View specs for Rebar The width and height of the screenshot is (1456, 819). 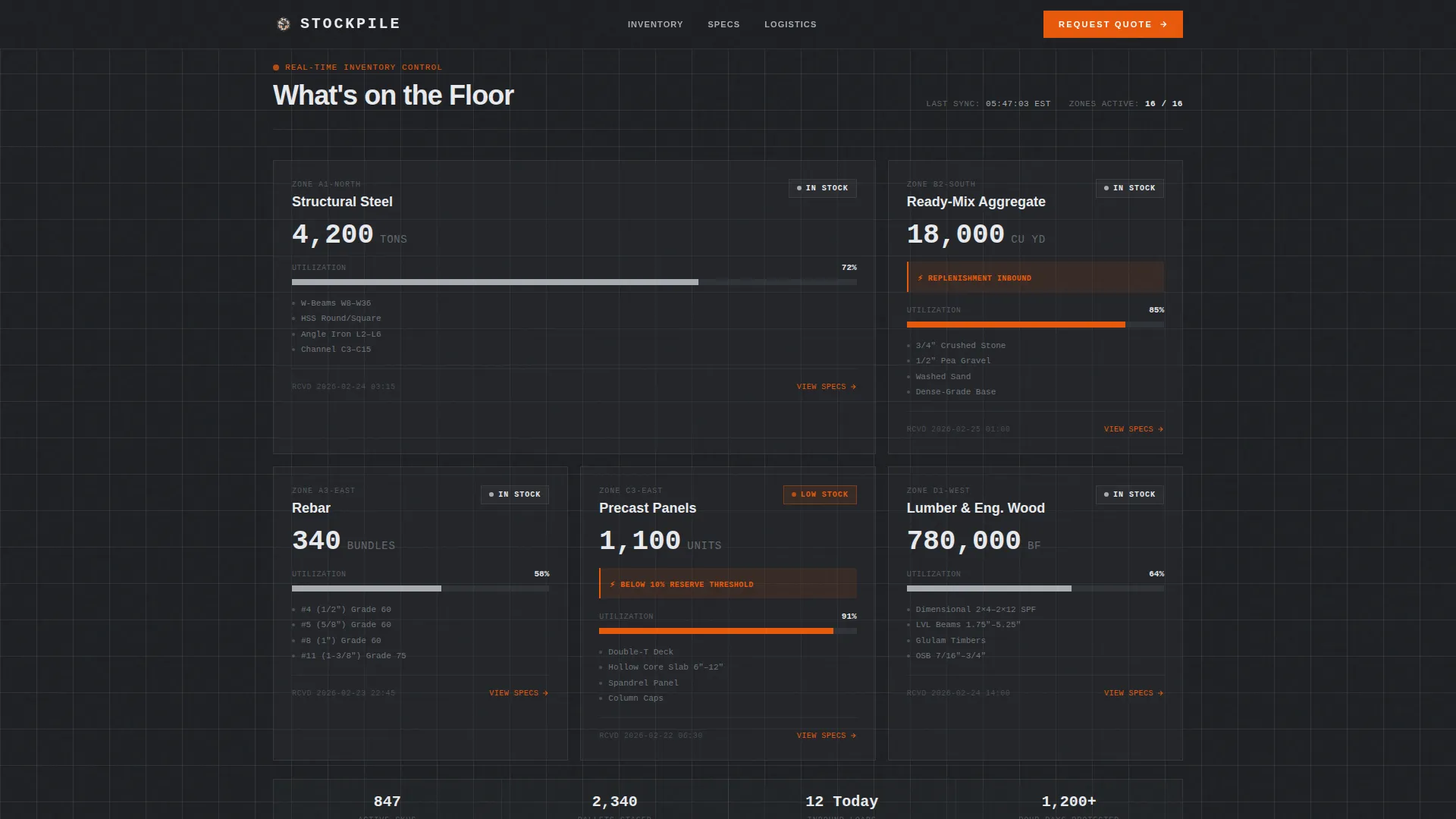coord(519,693)
